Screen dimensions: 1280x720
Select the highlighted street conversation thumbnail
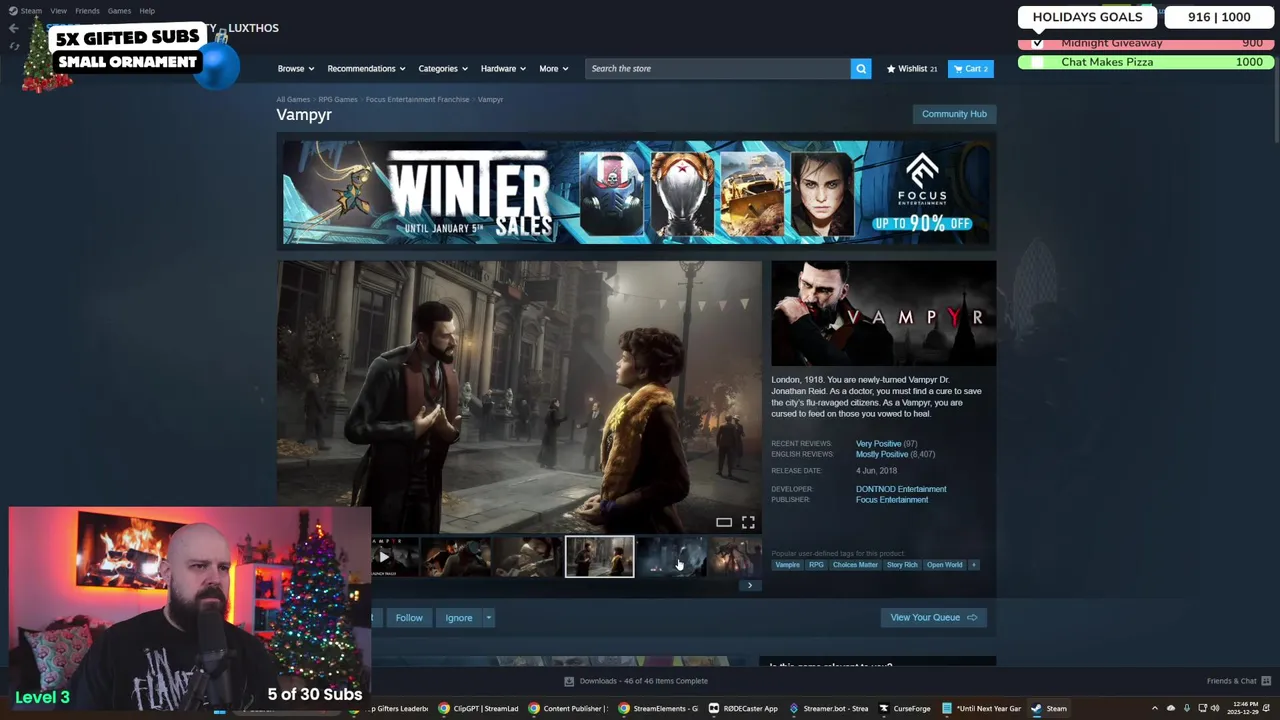599,557
